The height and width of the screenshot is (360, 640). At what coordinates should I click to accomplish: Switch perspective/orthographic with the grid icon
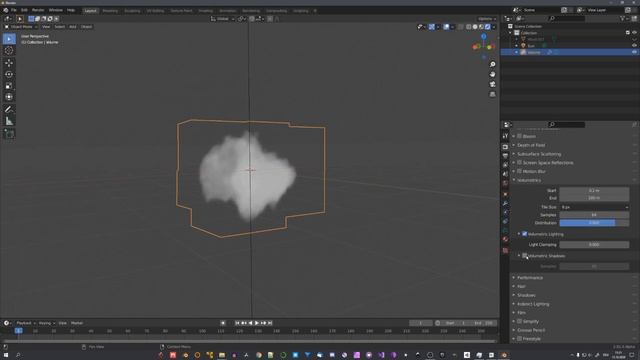point(493,94)
